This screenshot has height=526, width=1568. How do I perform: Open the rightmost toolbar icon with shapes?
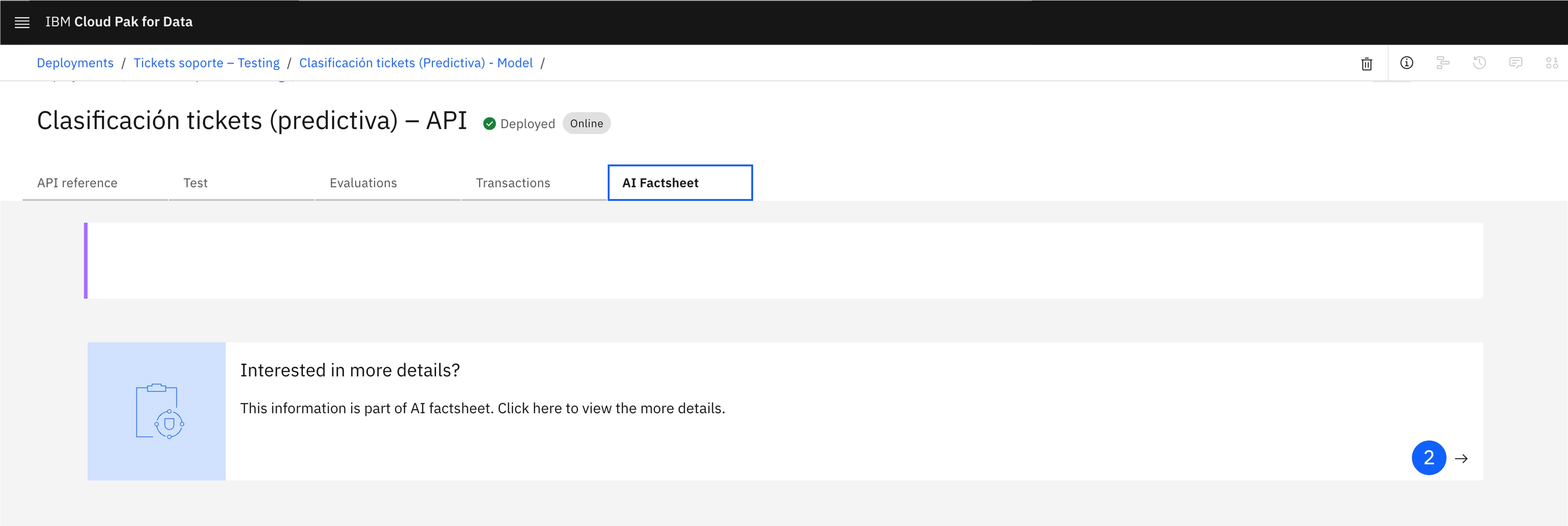pos(1552,63)
